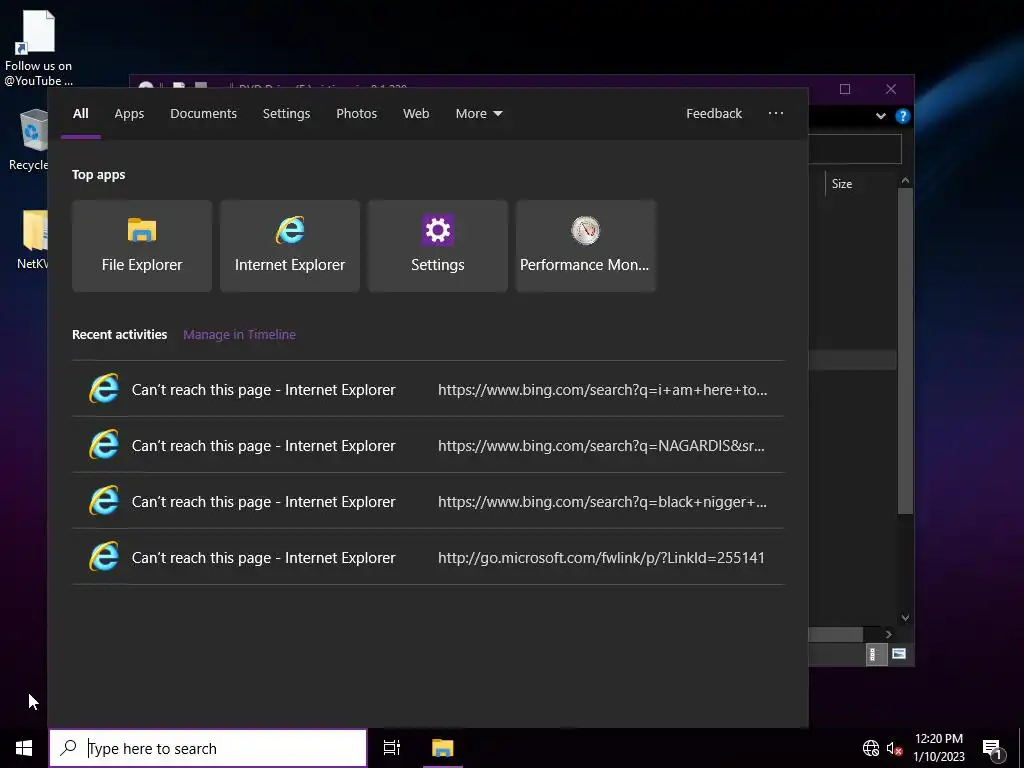Open recent activity go.microsoft.com fwlink
Image resolution: width=1024 pixels, height=768 pixels.
click(428, 558)
